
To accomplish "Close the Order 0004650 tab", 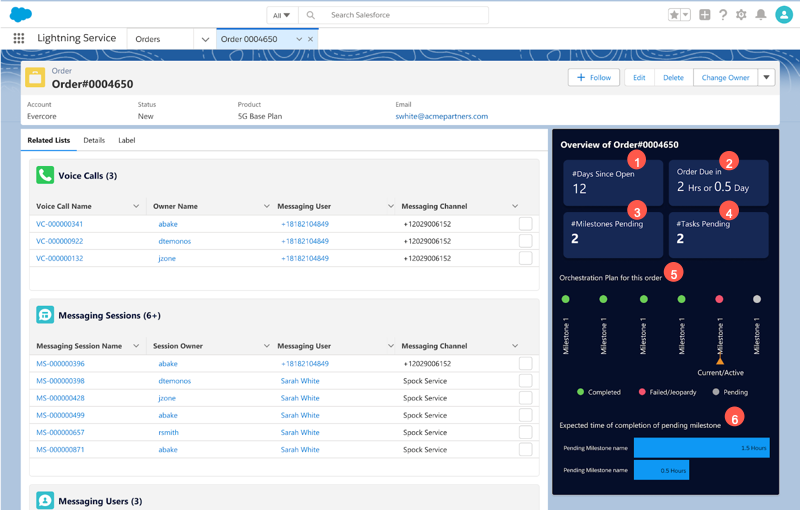I will (310, 39).
